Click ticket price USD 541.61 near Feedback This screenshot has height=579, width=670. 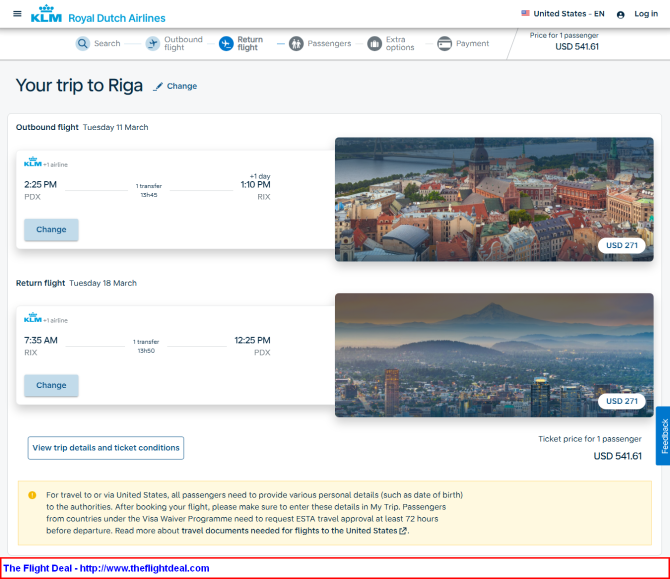click(617, 456)
